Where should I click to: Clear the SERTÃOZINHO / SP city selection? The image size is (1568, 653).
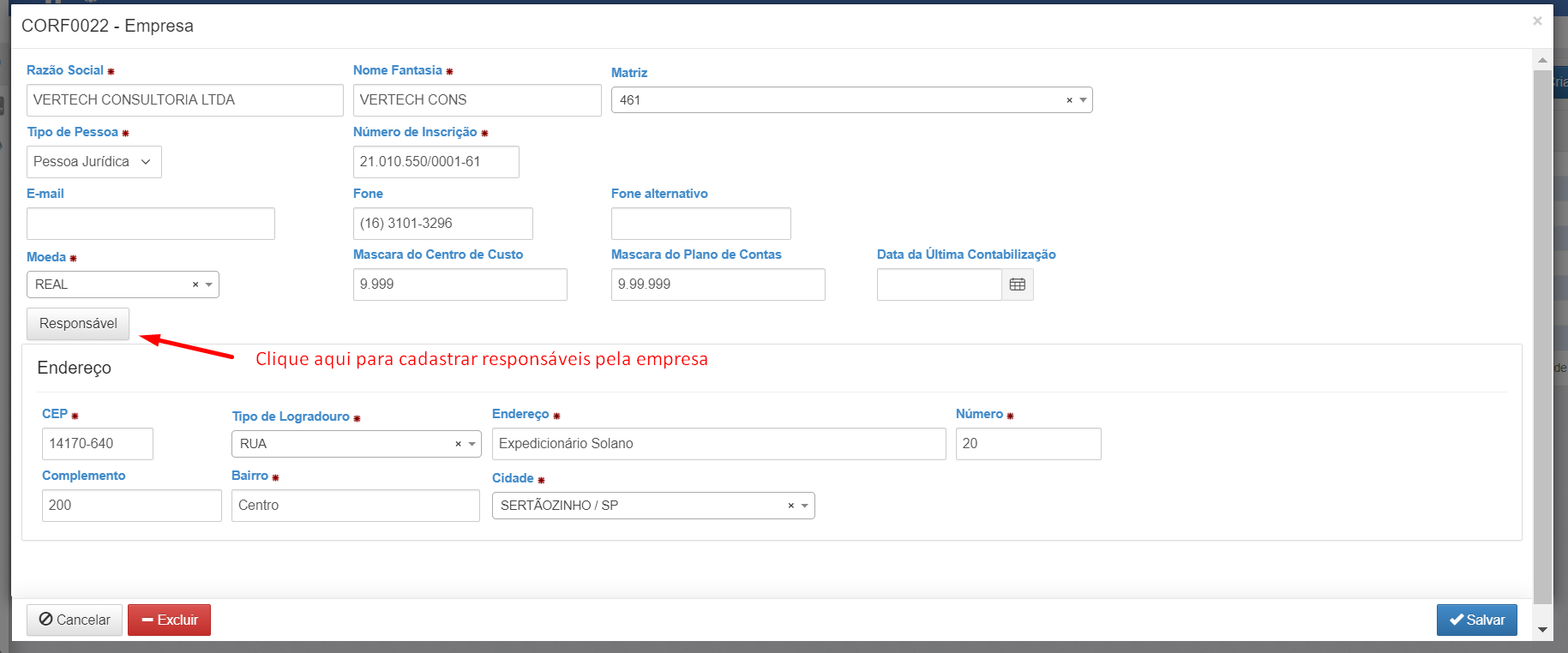pos(790,506)
